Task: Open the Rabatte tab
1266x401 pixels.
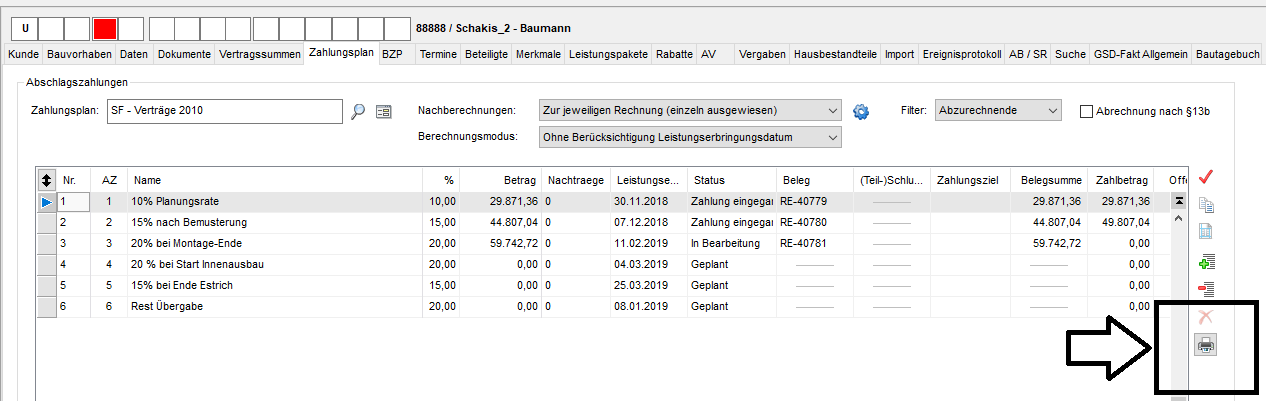Action: point(674,54)
